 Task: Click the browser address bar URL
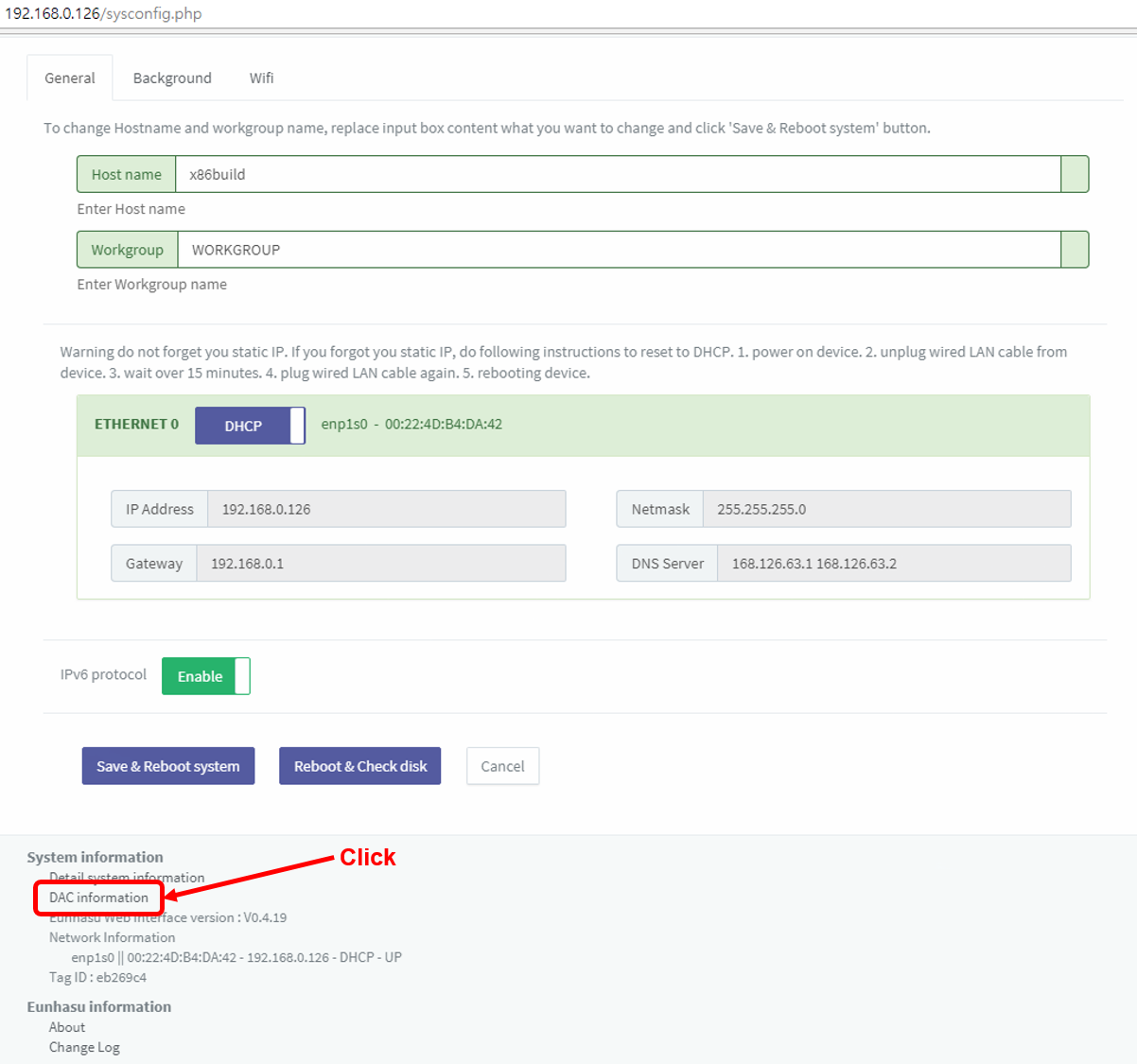click(104, 13)
